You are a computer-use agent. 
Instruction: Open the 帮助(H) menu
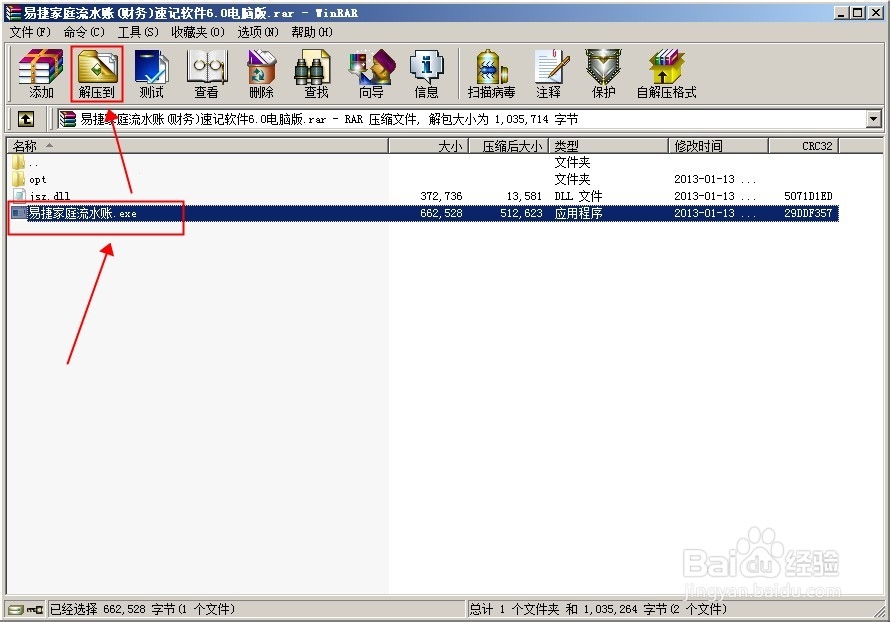312,32
